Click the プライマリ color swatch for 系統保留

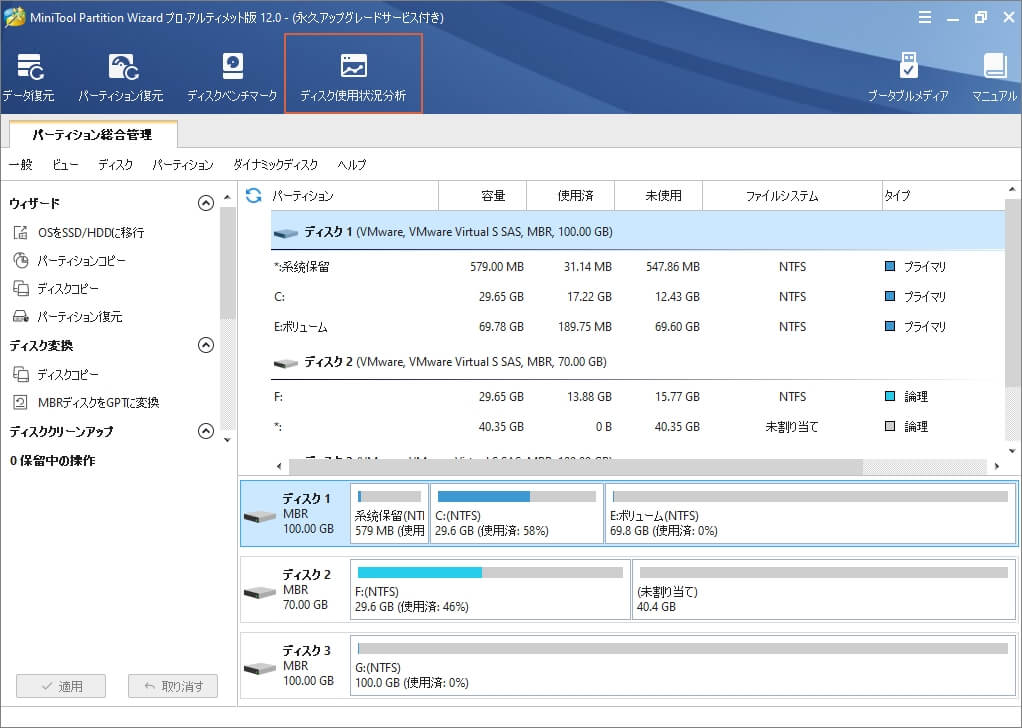pyautogui.click(x=890, y=266)
